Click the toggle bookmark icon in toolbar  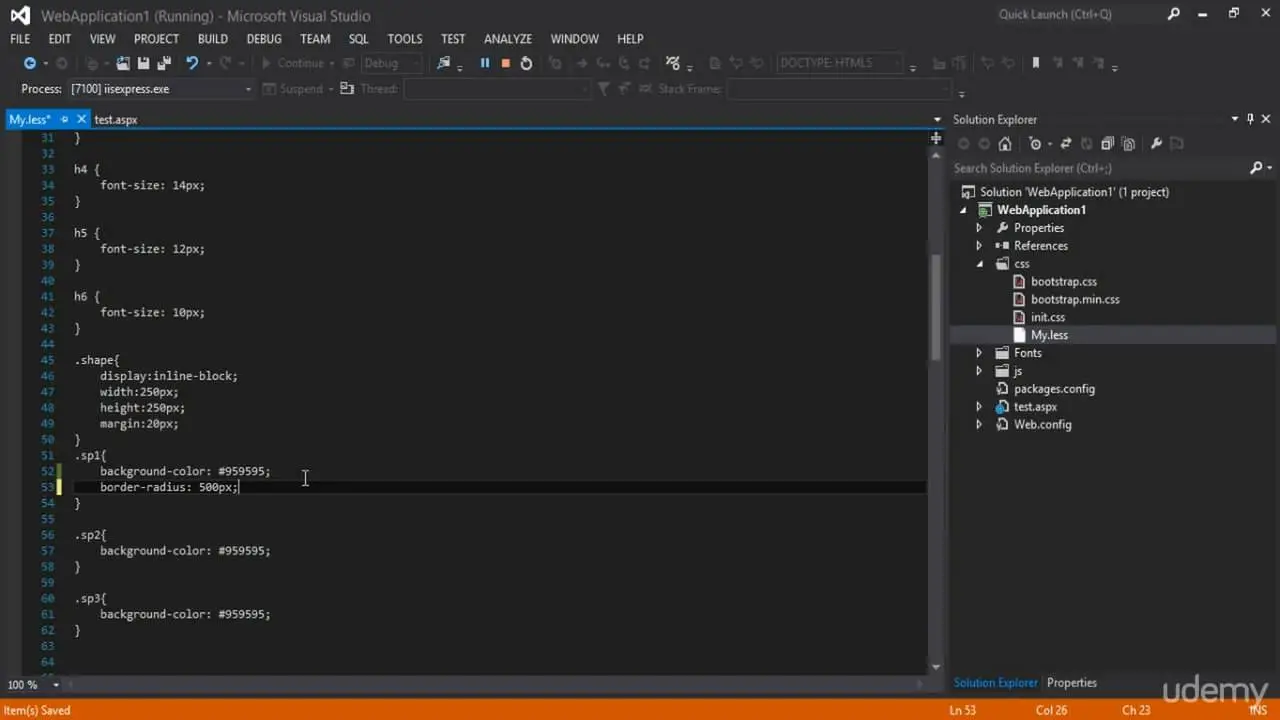point(1036,63)
